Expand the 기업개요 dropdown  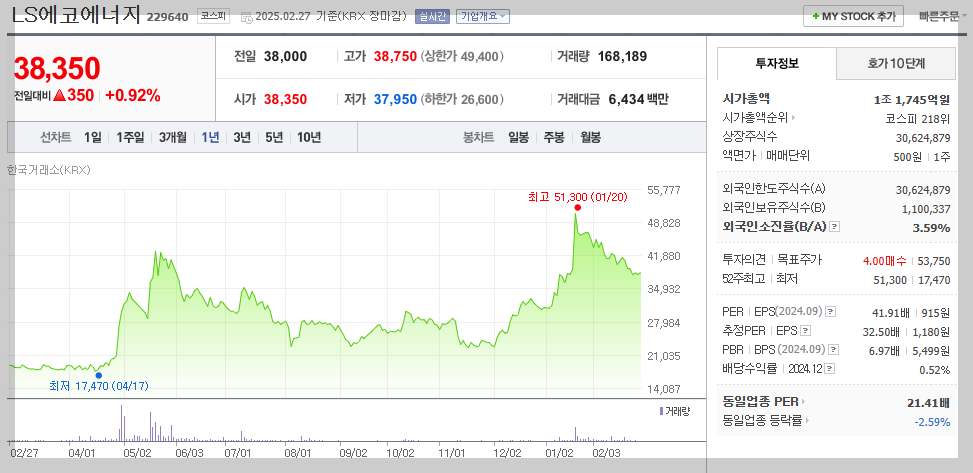[483, 17]
